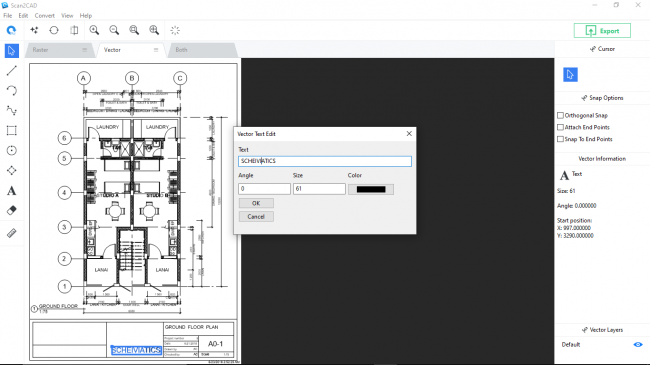Select the highlighted SCHEMATICS text in drawing
The width and height of the screenshot is (650, 365).
coord(136,350)
